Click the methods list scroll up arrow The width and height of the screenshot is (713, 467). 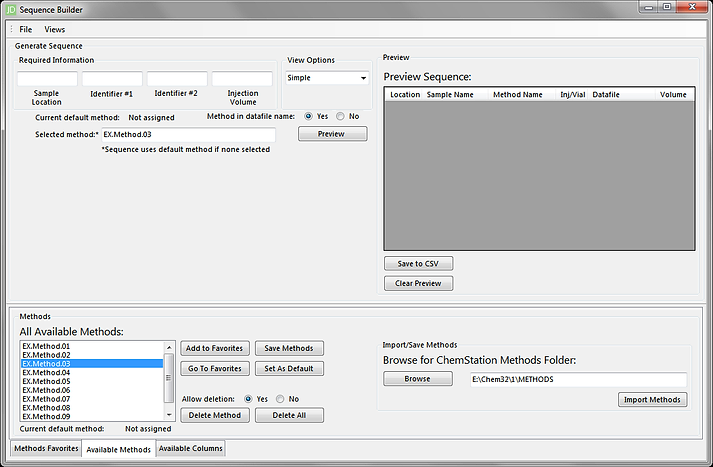click(169, 347)
